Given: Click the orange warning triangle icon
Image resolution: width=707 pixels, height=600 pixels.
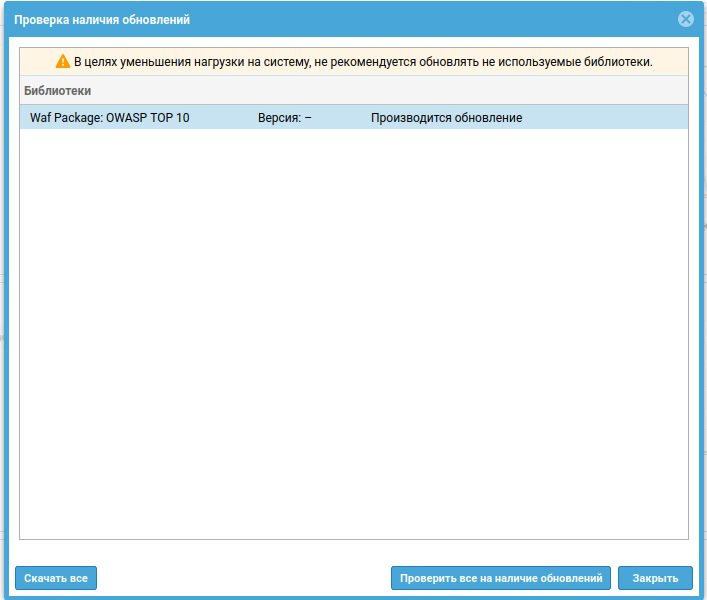Looking at the screenshot, I should coord(63,62).
